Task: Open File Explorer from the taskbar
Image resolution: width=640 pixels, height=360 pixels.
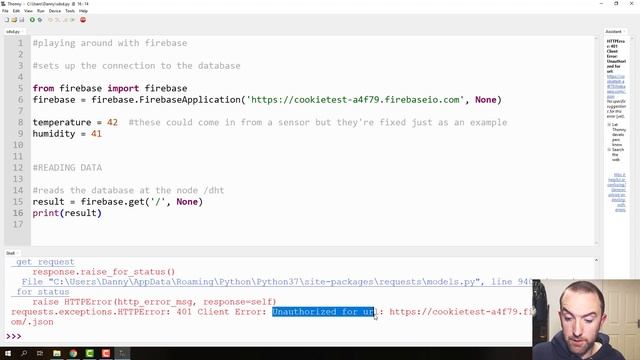Action: 57,353
